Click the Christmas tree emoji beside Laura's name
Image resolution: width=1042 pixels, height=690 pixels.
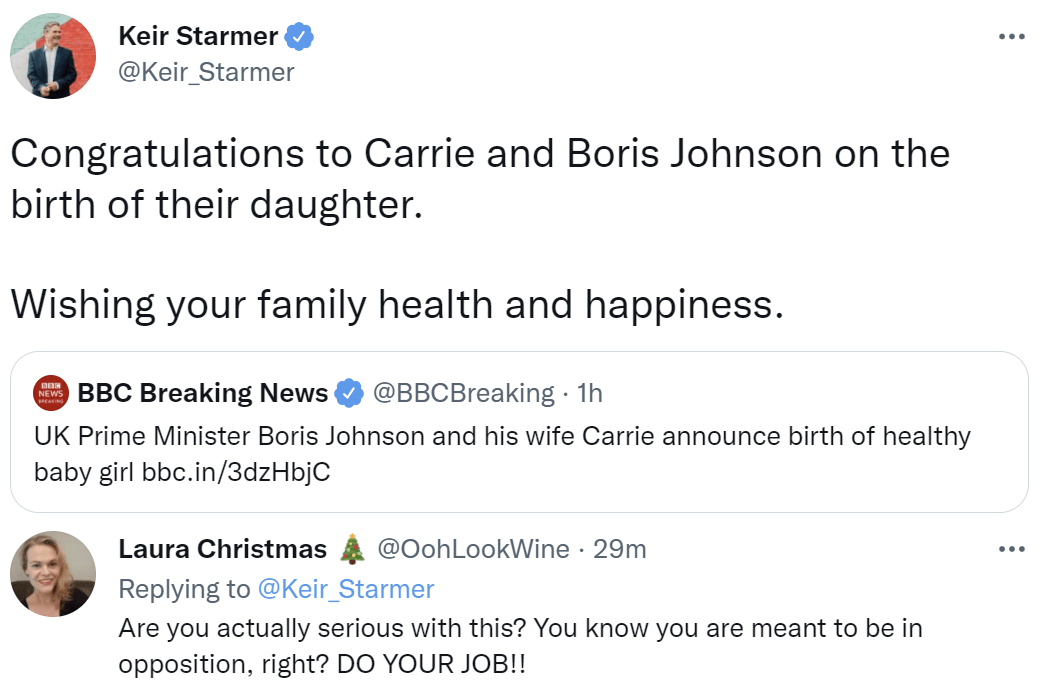[x=352, y=549]
